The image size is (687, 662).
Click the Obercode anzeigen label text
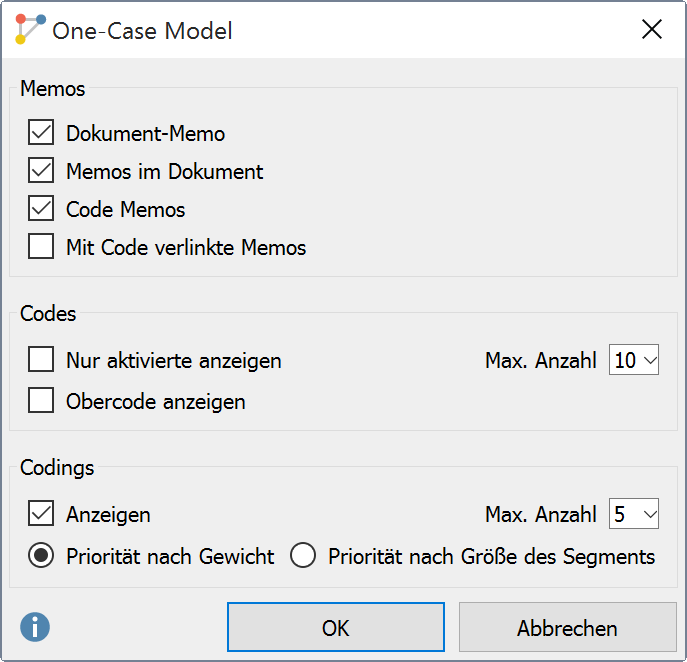(x=156, y=401)
